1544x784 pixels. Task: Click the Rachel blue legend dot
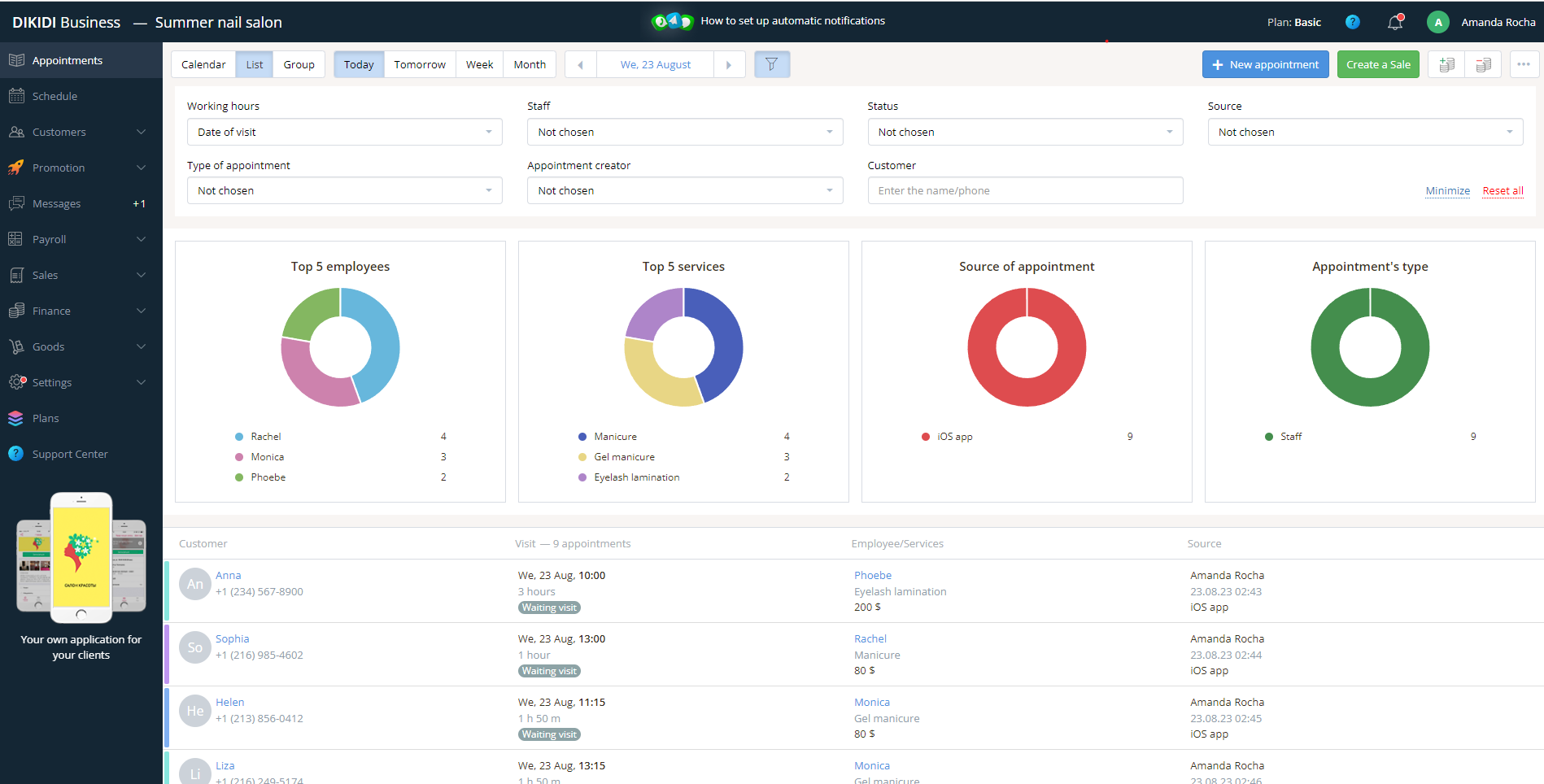click(239, 437)
